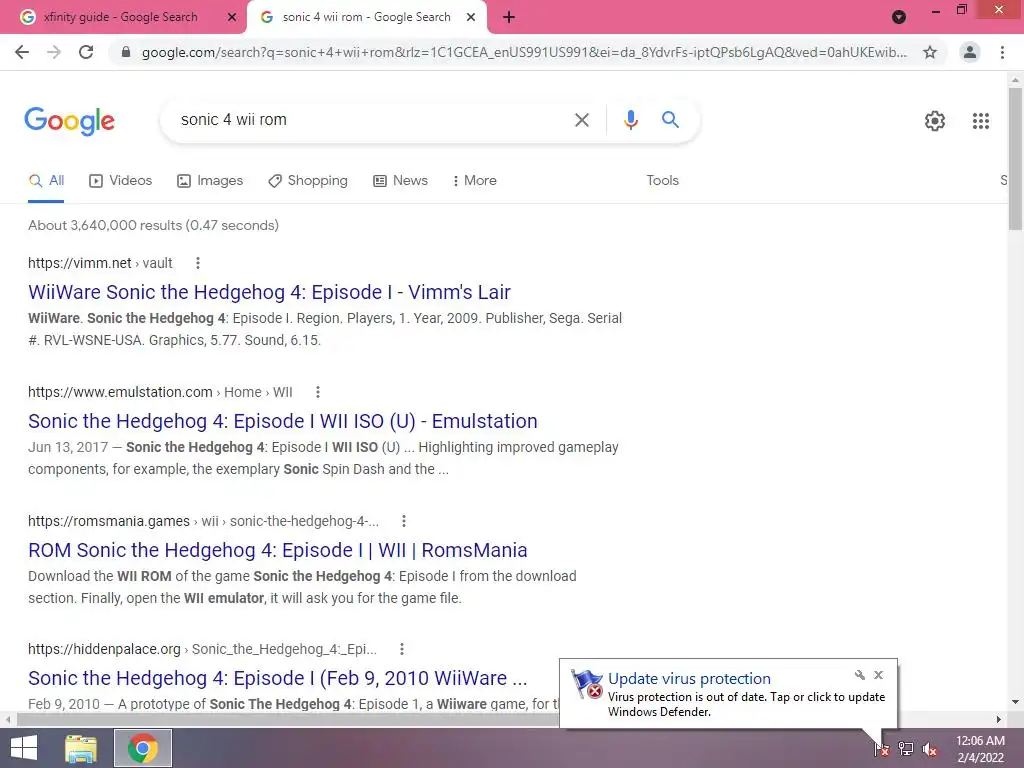Click the Google logo
Viewport: 1024px width, 768px height.
(x=69, y=121)
